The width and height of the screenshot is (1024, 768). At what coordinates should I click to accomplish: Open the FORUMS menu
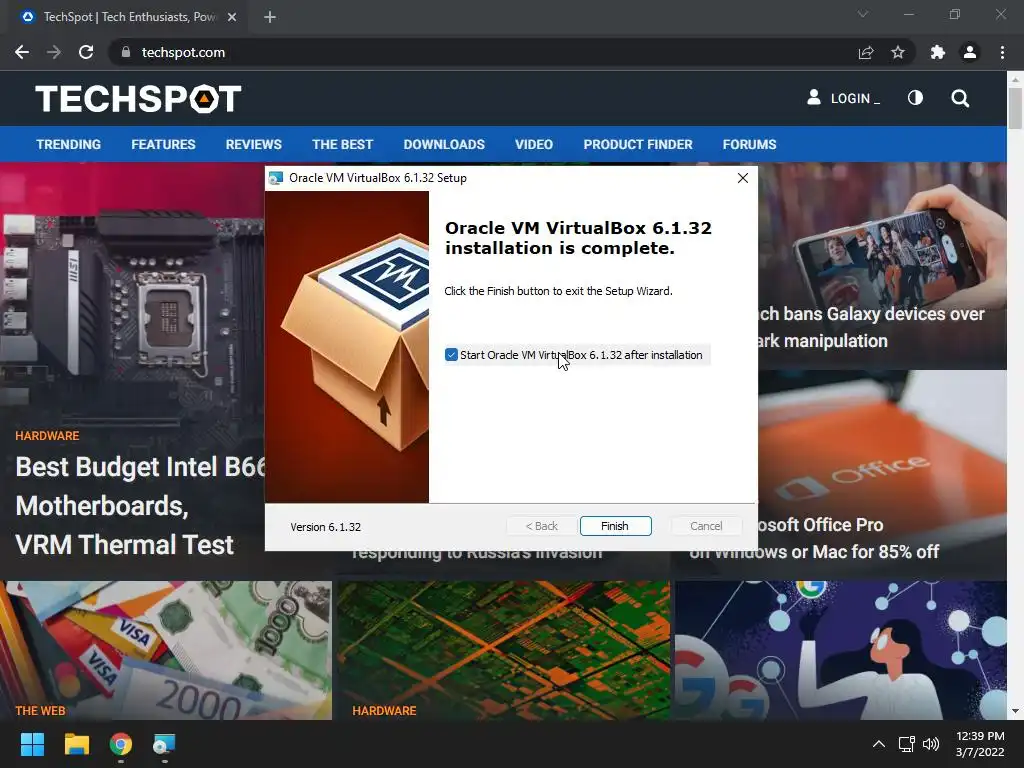coord(749,144)
